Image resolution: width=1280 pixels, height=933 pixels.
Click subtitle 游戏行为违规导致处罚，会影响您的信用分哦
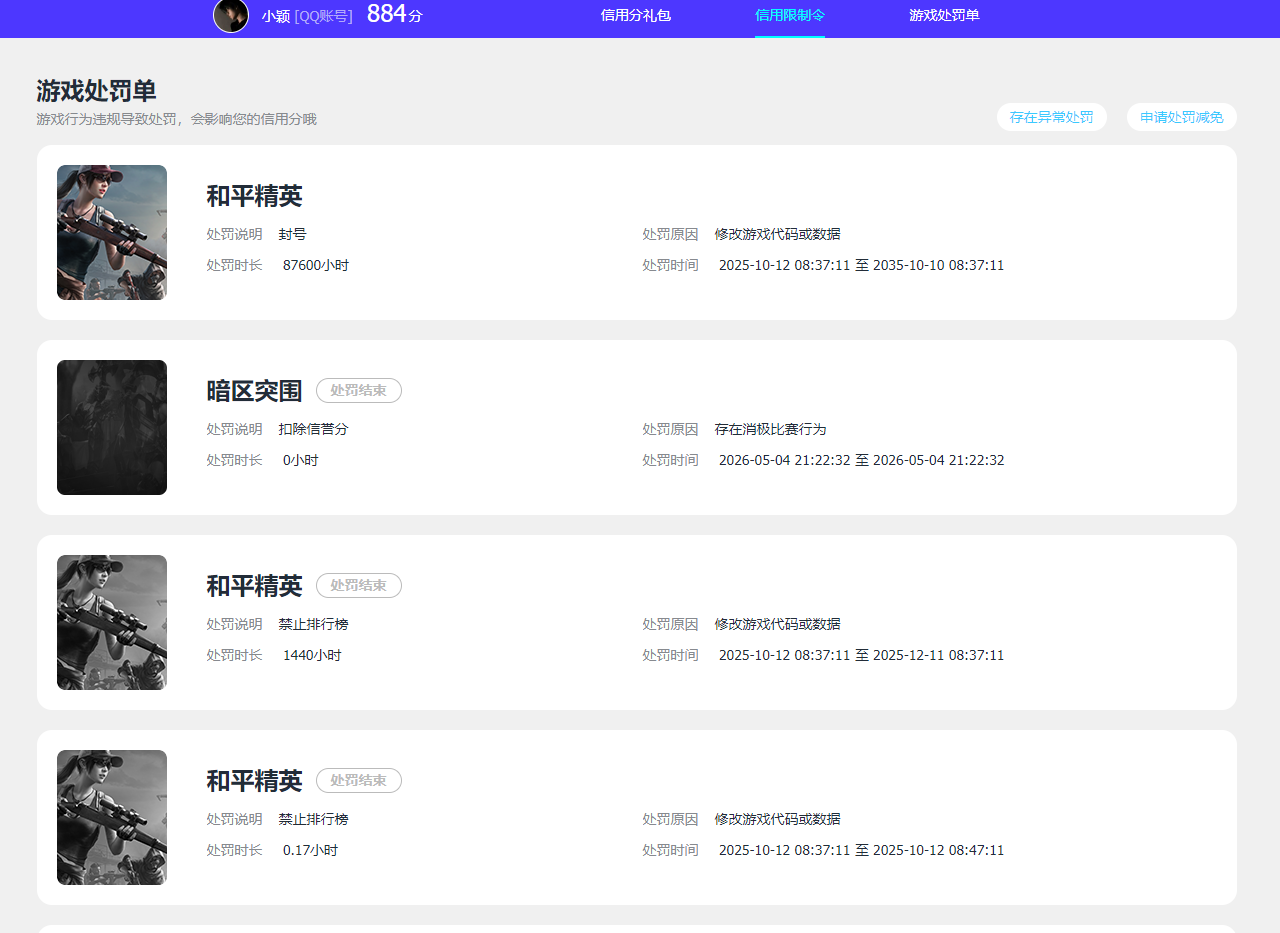click(177, 119)
